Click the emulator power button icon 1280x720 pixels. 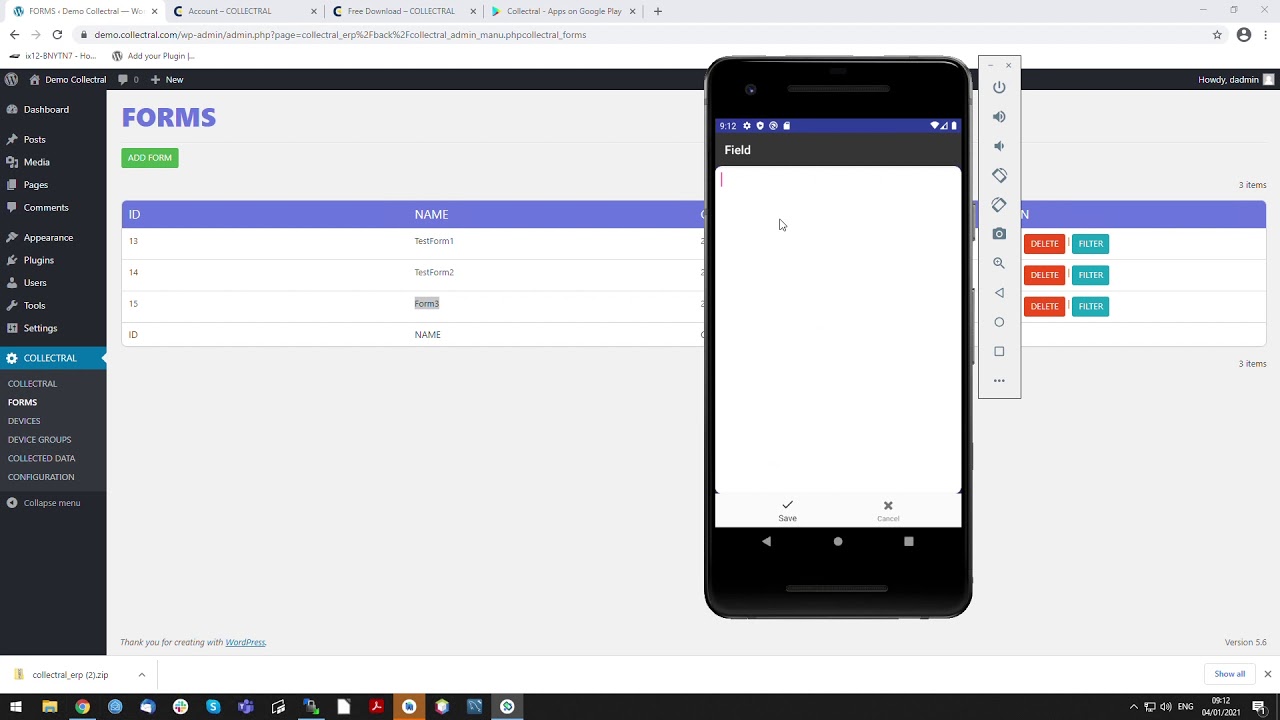[999, 87]
